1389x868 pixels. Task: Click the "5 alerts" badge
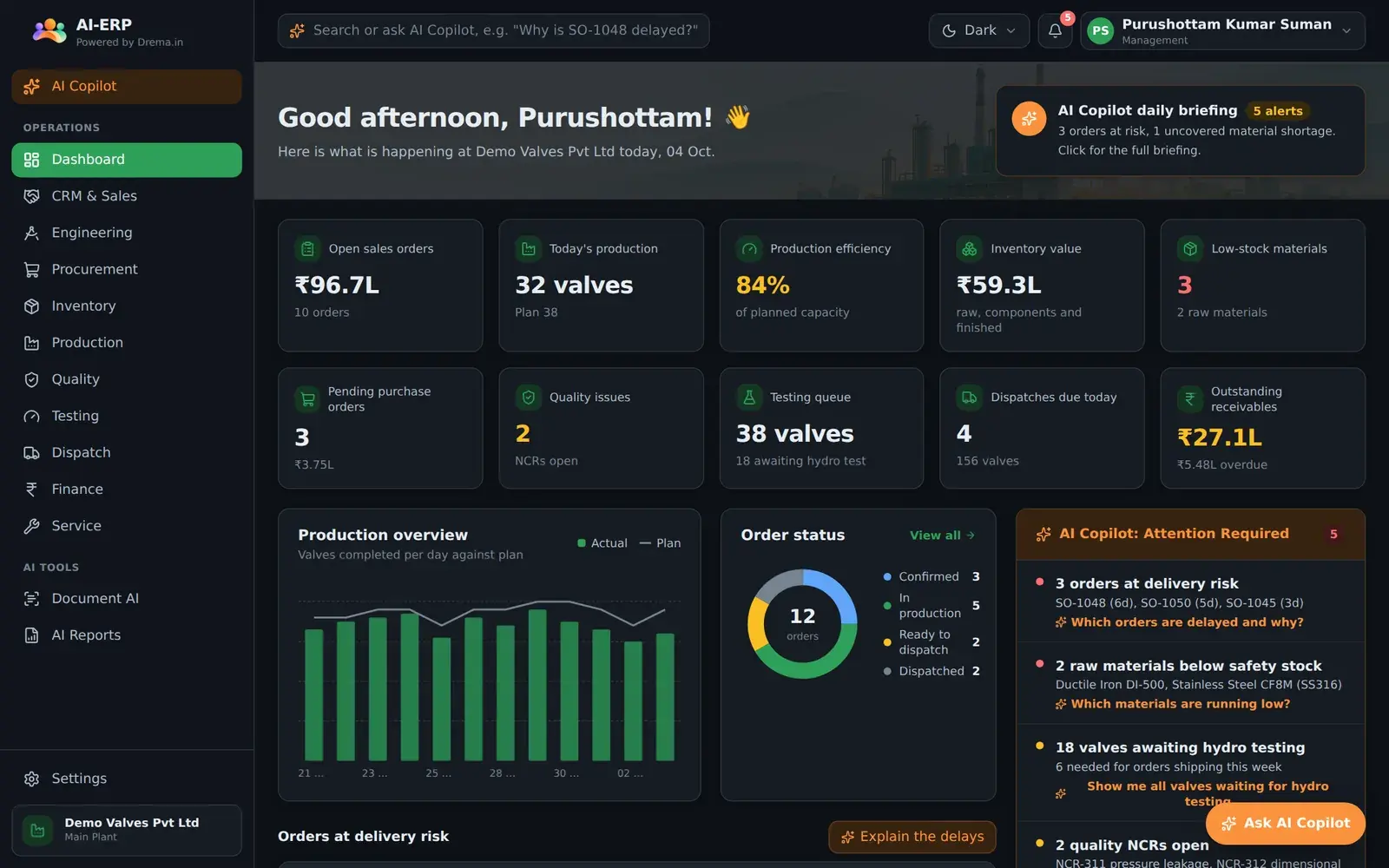coord(1277,111)
